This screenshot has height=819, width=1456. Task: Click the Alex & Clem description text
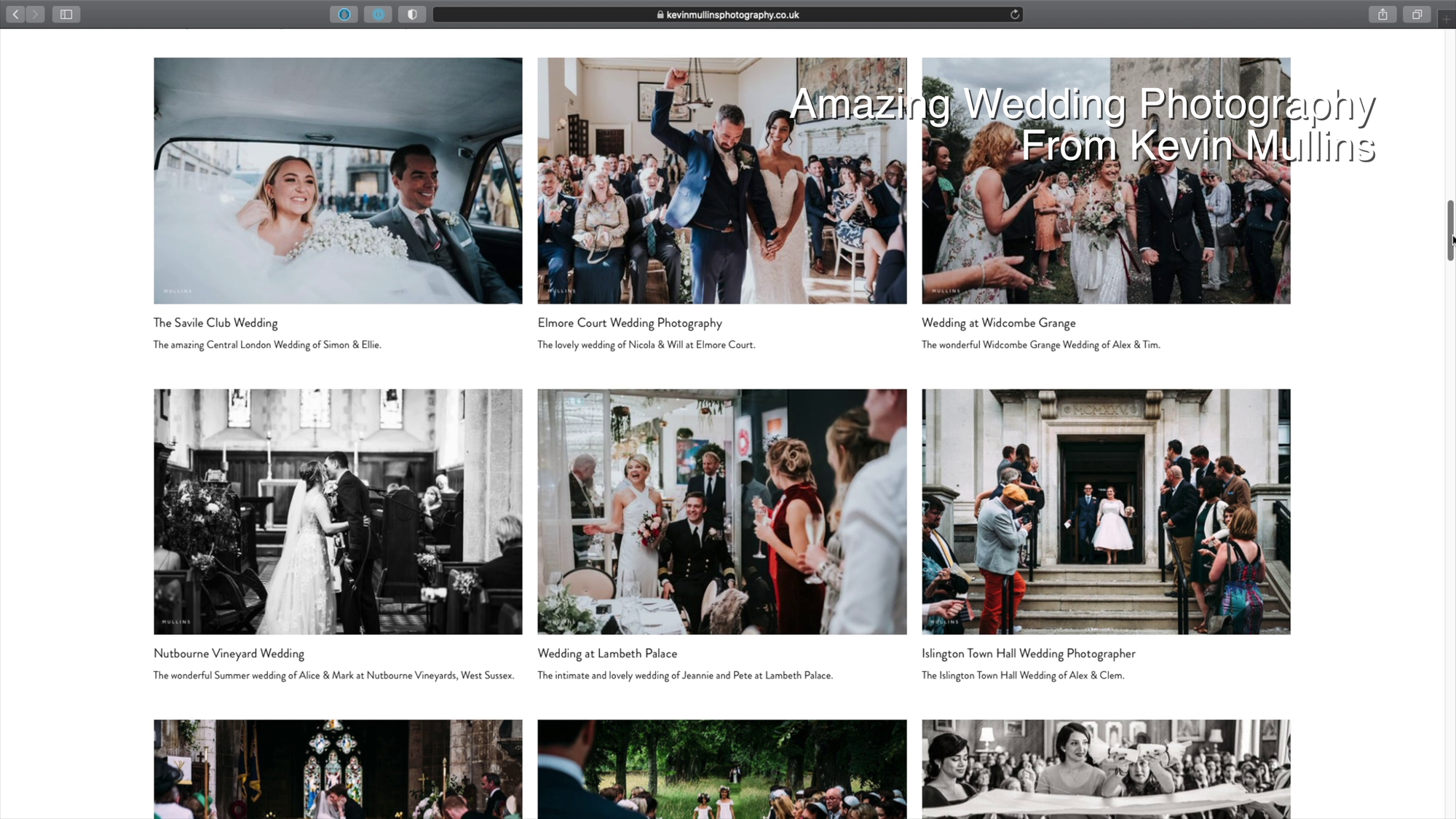1023,675
